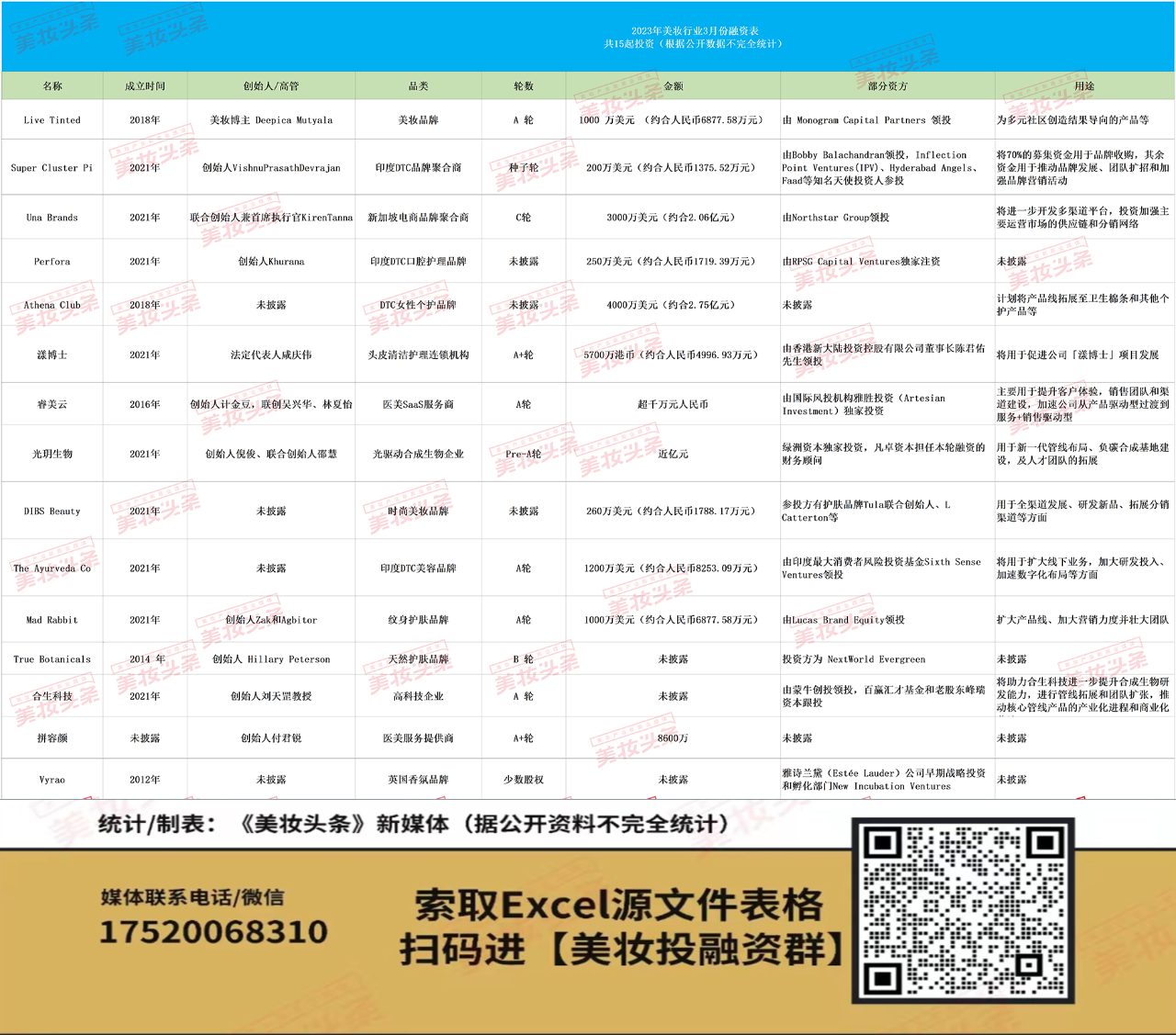Click the True Botanicals name cell
Viewport: 1176px width, 1035px height.
pos(52,659)
